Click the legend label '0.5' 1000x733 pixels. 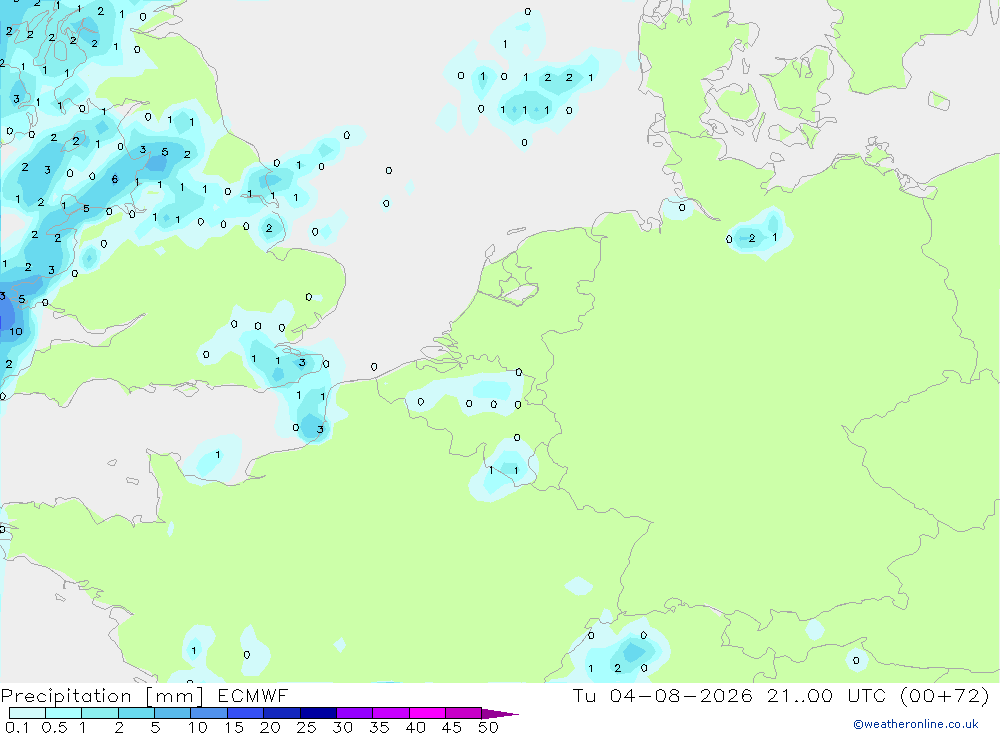click(54, 727)
